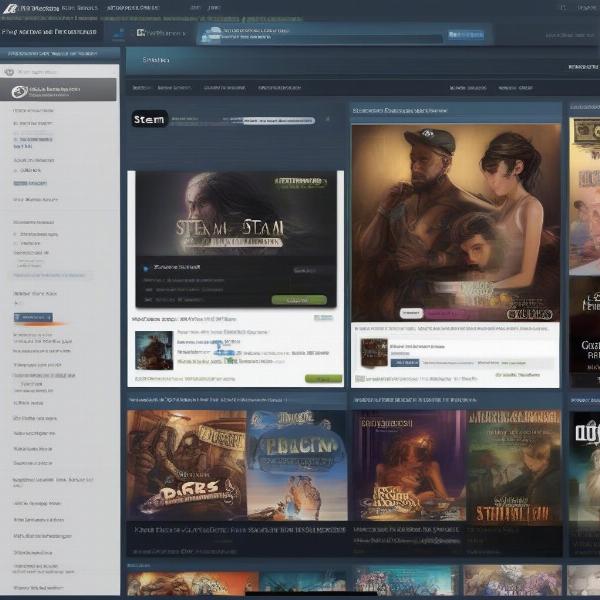This screenshot has width=600, height=600.
Task: Click the small teal tag above the game listing
Action: (x=323, y=318)
